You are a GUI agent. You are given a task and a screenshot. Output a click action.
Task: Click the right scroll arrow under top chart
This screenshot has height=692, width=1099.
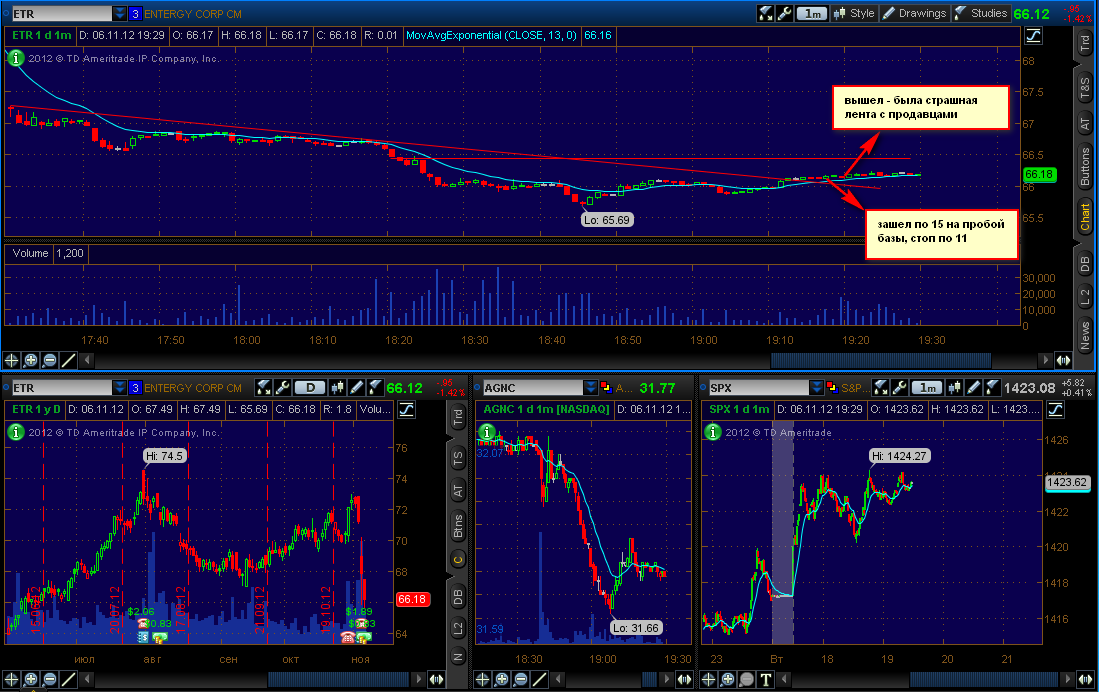point(1045,360)
